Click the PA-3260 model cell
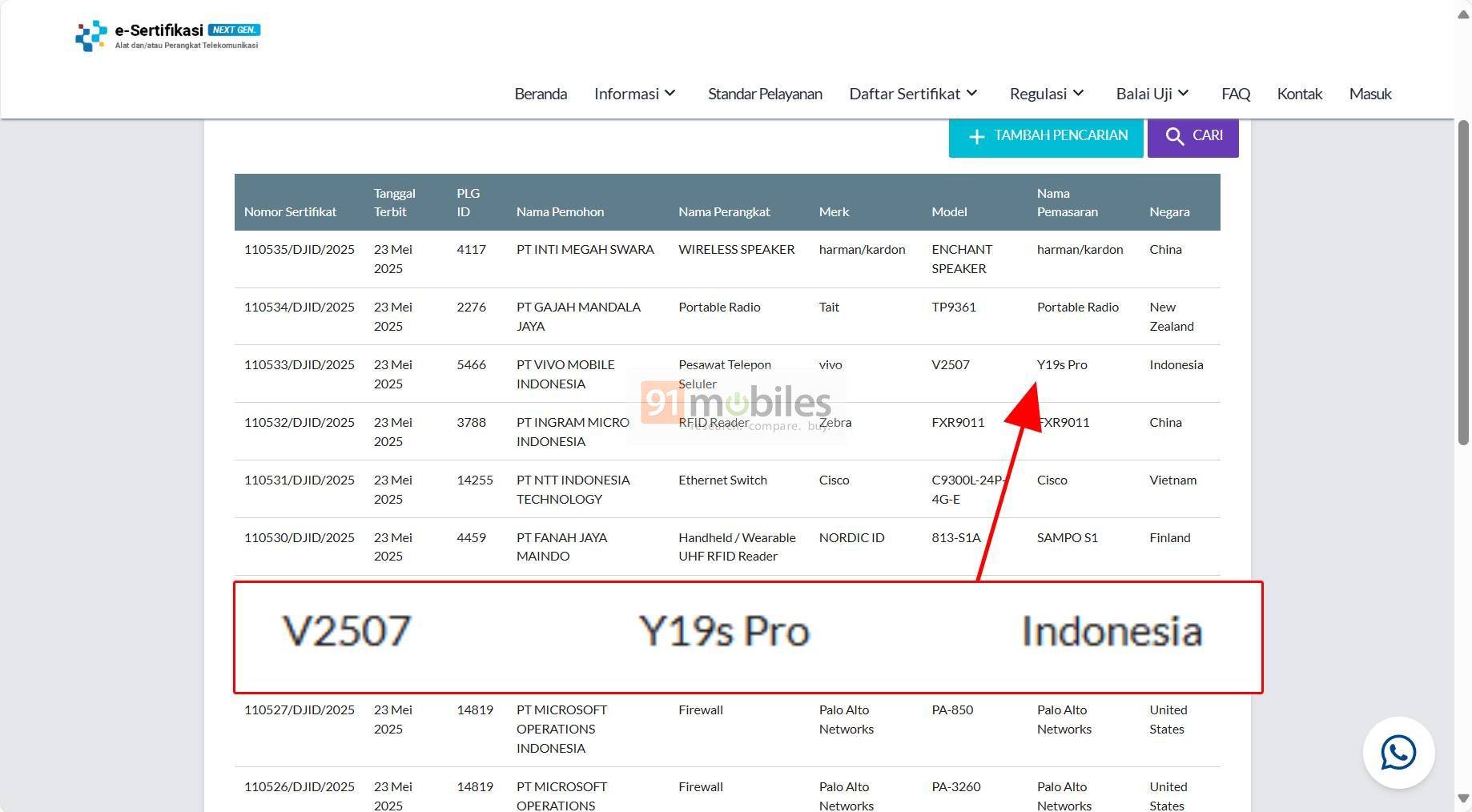 click(956, 786)
